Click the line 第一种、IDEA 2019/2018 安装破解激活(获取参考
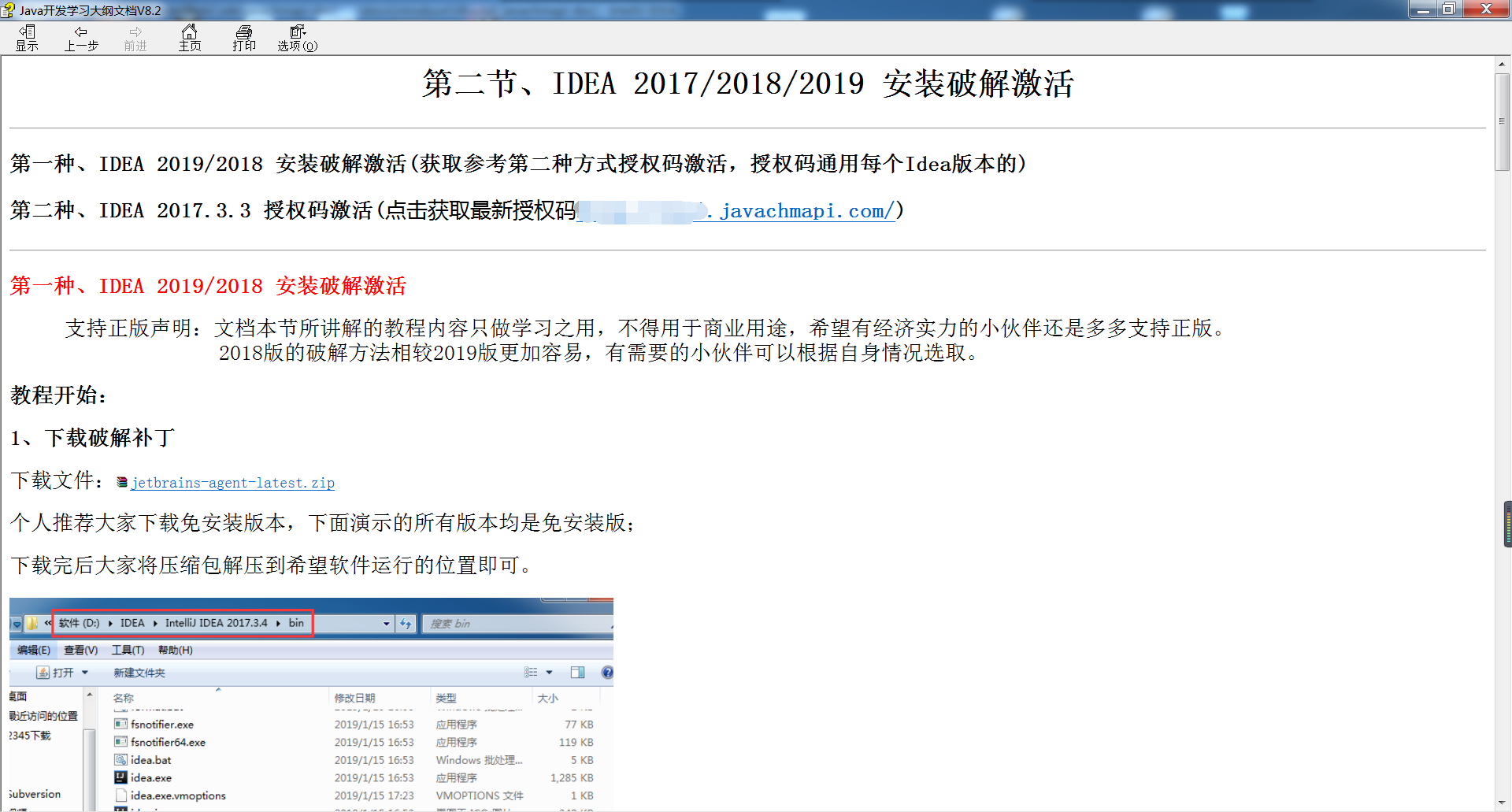 coord(518,164)
